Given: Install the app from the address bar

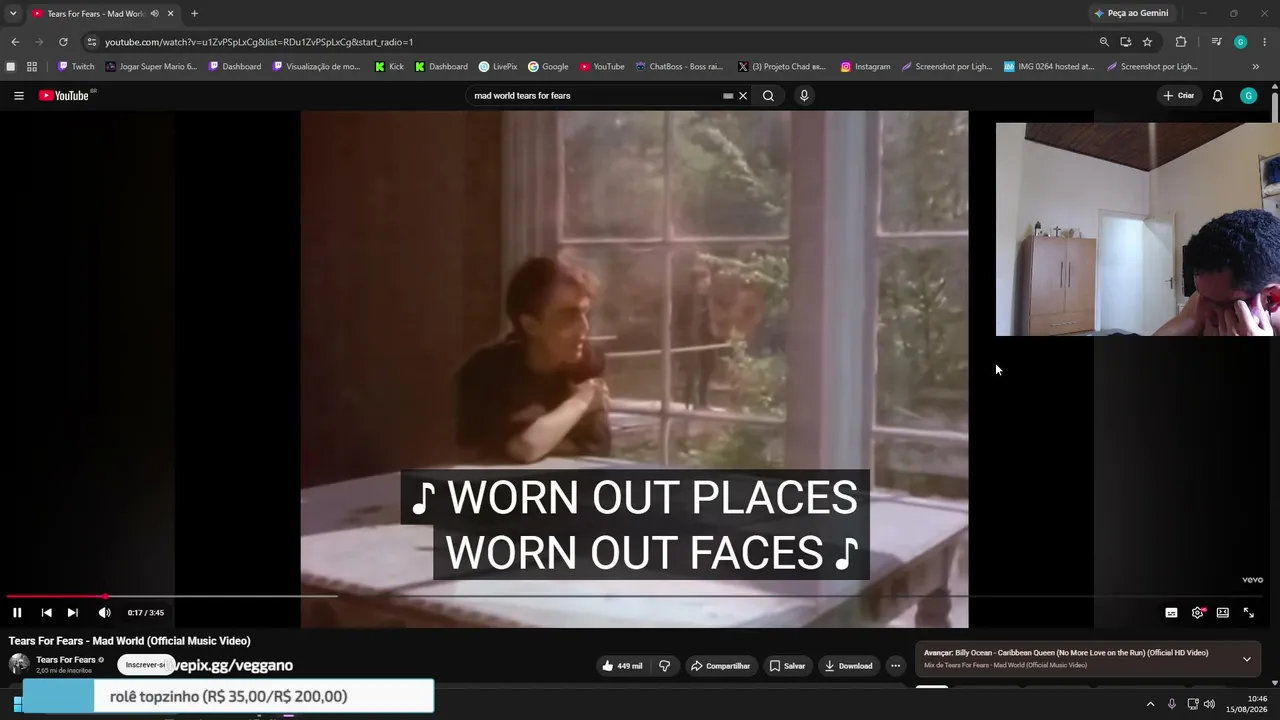Looking at the screenshot, I should pyautogui.click(x=1125, y=42).
